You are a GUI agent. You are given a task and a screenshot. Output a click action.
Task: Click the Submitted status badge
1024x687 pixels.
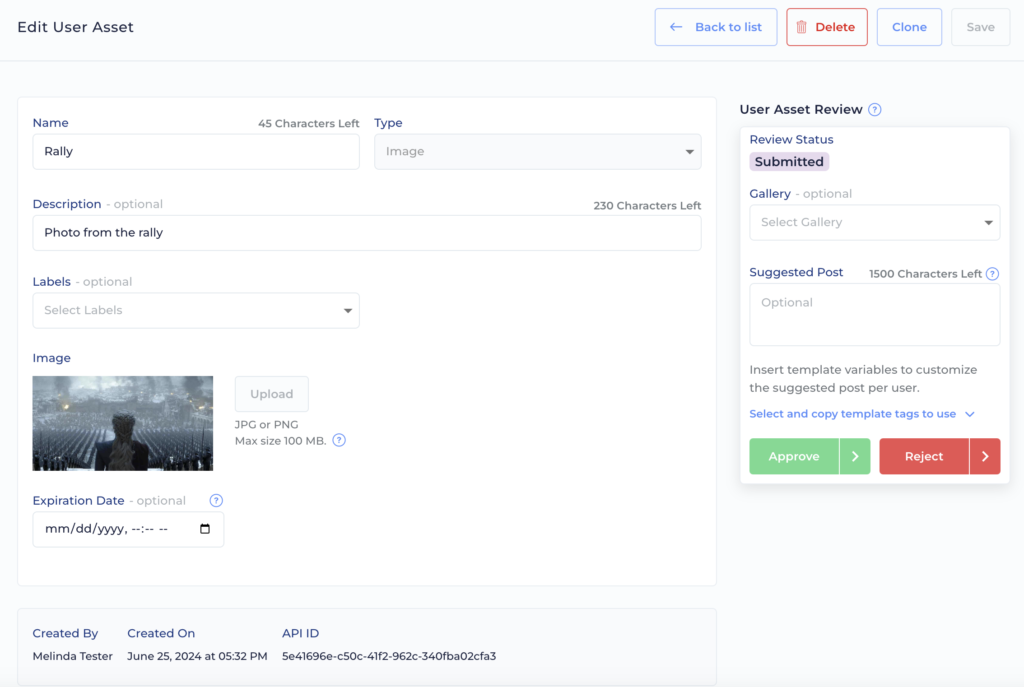point(789,161)
